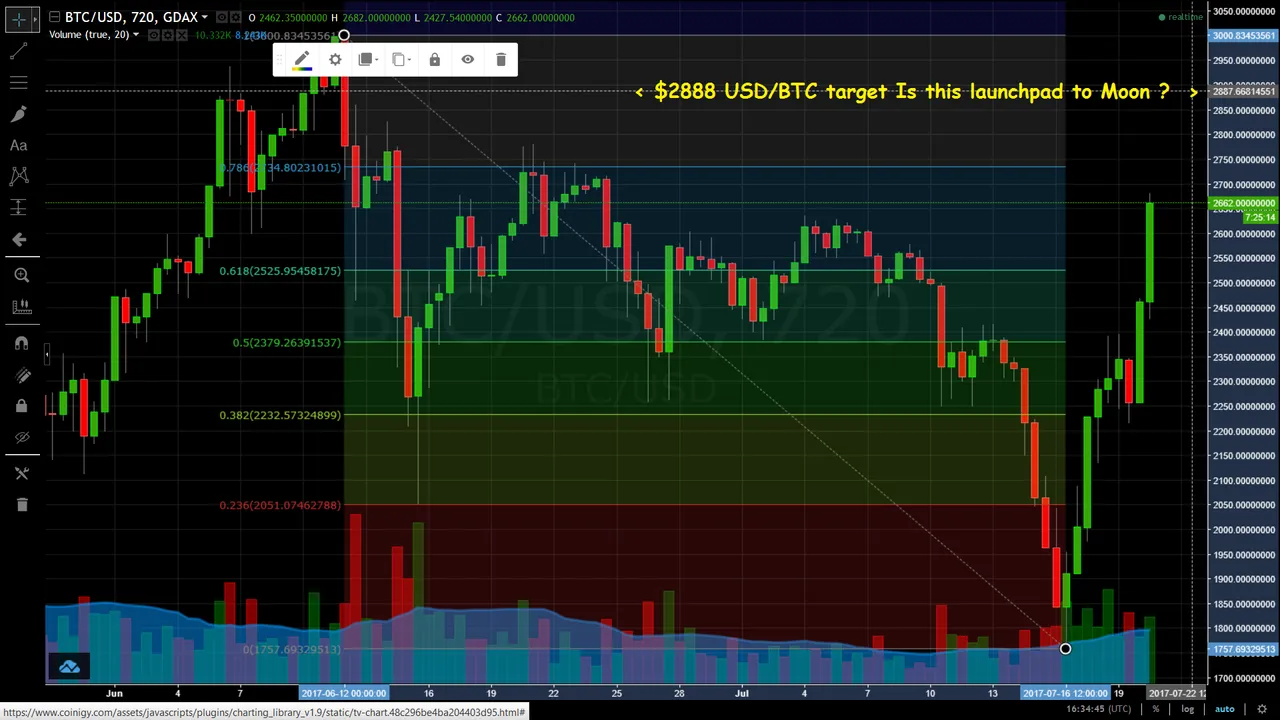The width and height of the screenshot is (1280, 720).
Task: Open Volume indicator settings gear
Action: (x=168, y=35)
